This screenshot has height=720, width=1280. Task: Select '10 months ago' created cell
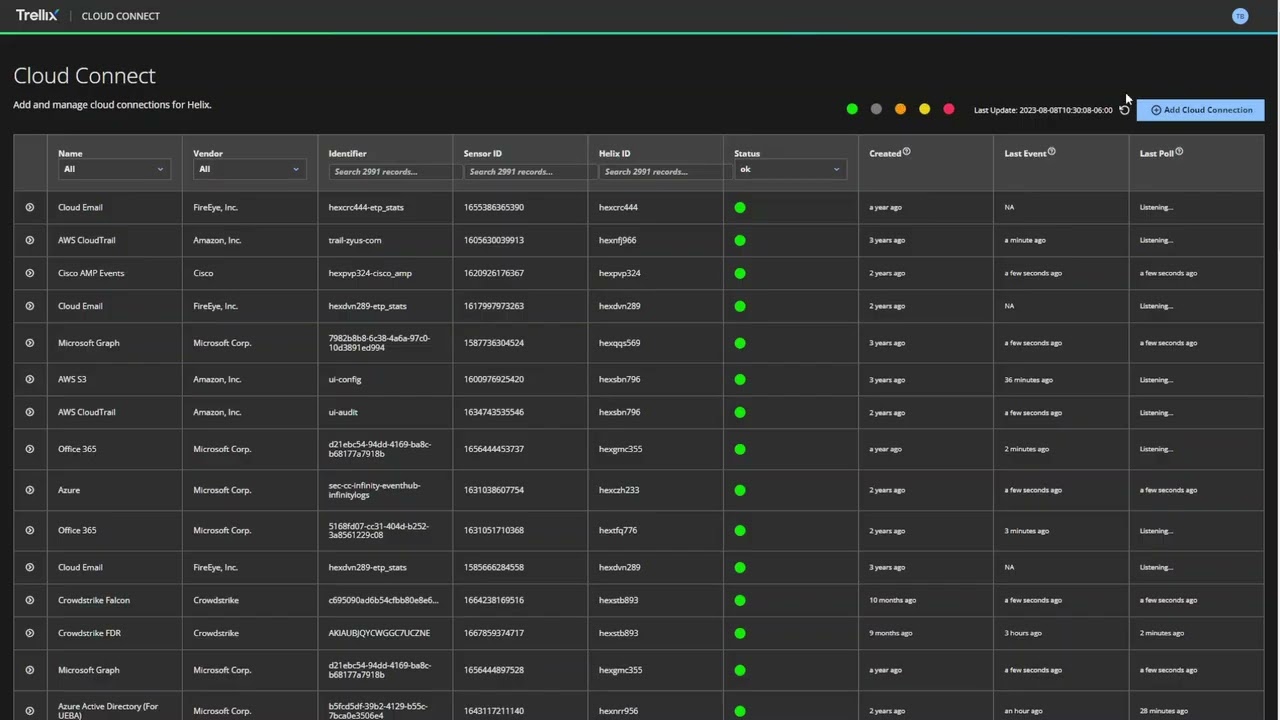tap(893, 600)
